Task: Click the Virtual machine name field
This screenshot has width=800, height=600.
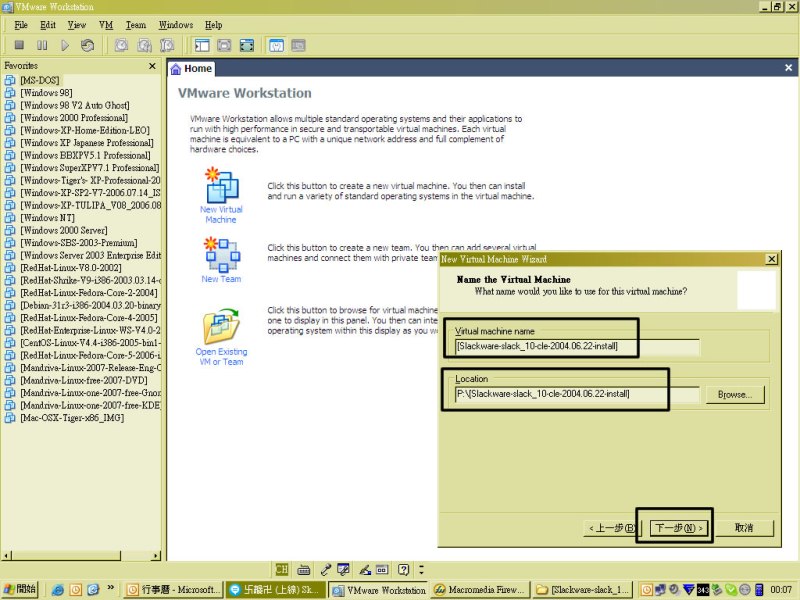Action: tap(577, 346)
